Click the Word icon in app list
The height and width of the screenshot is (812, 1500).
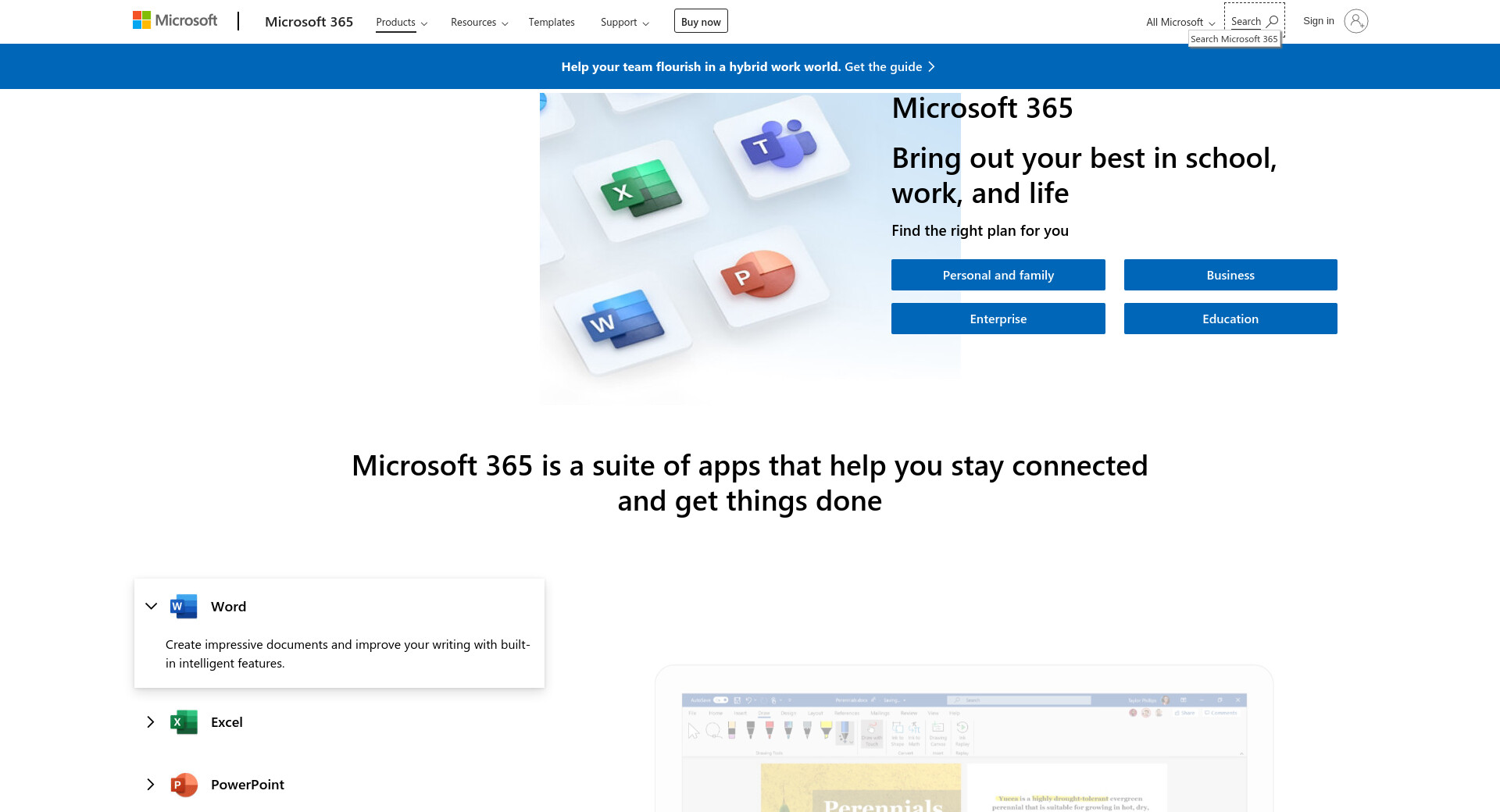click(x=184, y=607)
